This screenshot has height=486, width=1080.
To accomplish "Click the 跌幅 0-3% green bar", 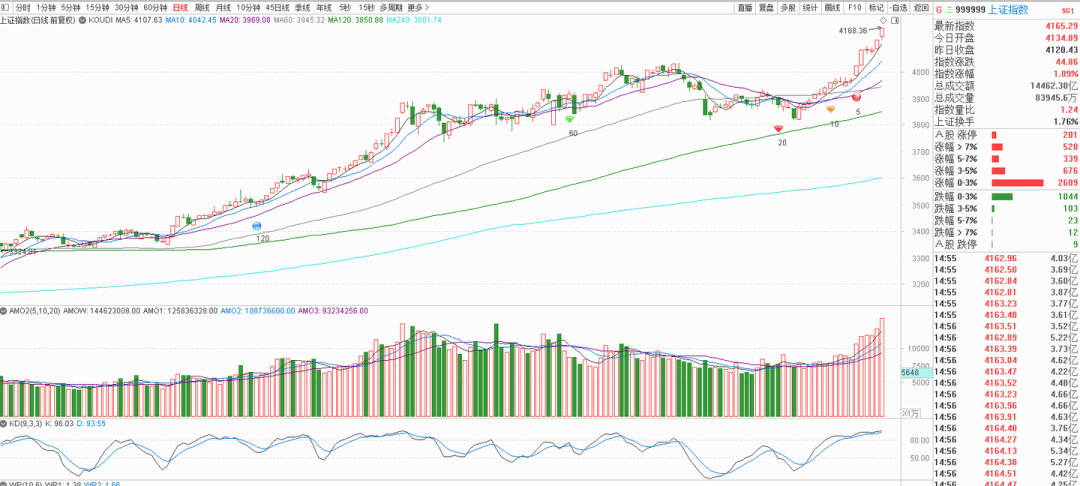I will tap(1002, 197).
